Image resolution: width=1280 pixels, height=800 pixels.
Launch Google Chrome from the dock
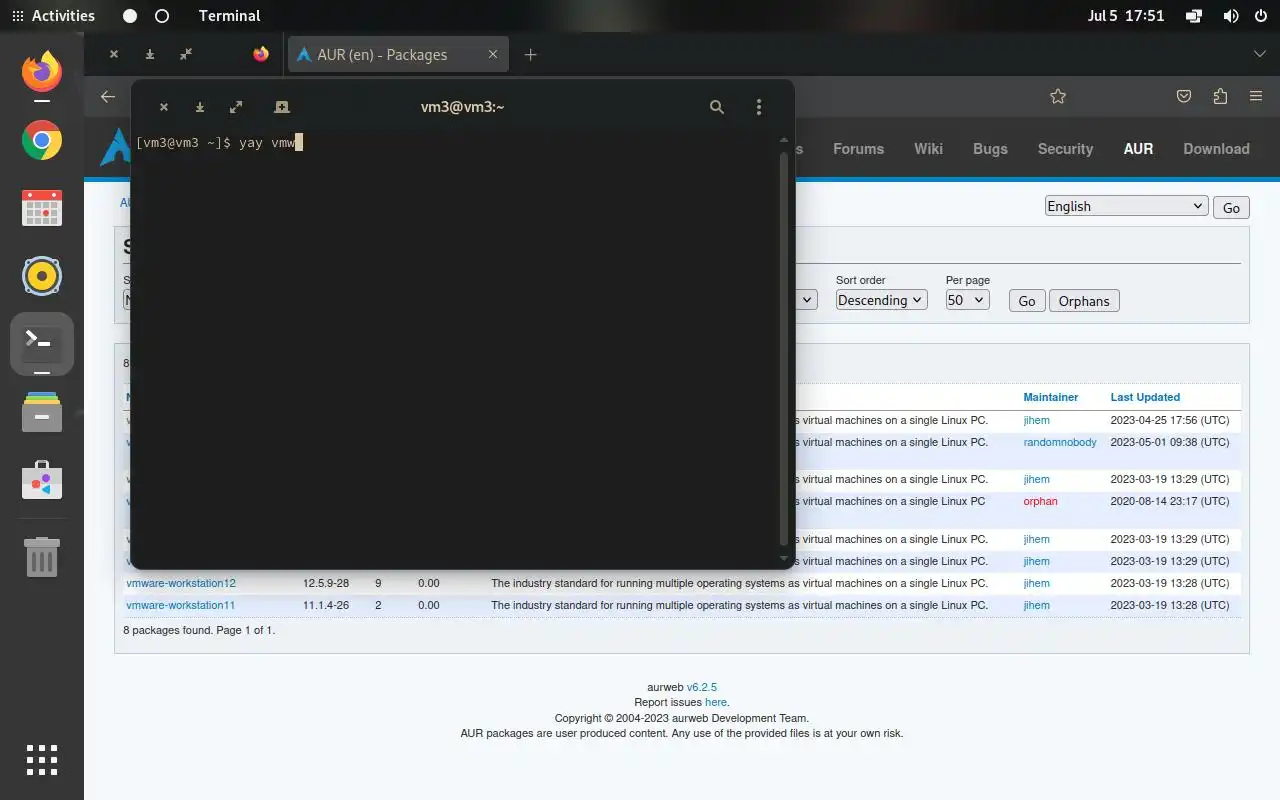click(x=42, y=141)
